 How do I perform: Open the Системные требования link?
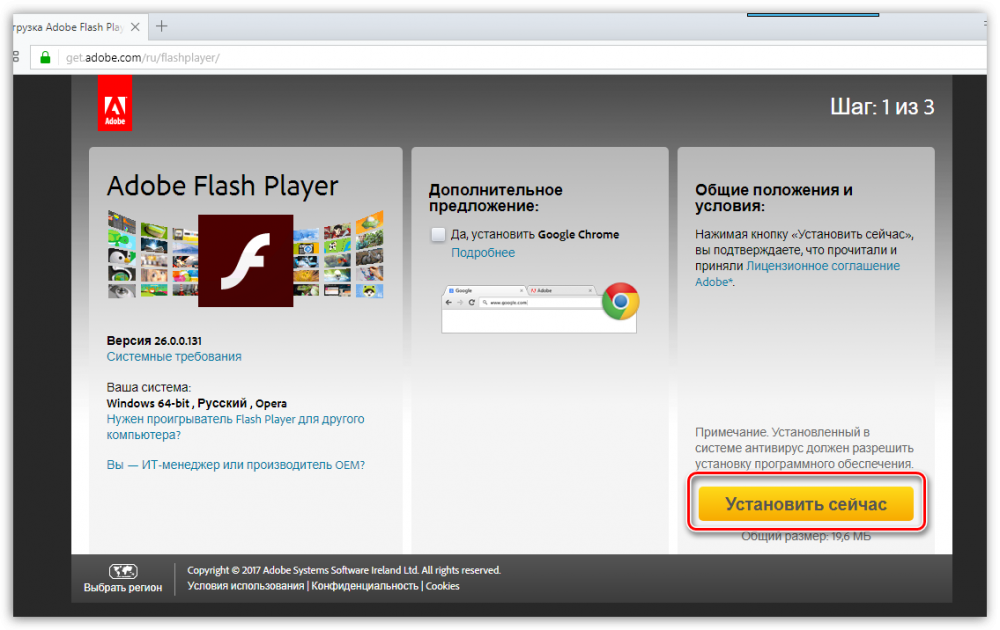[174, 356]
